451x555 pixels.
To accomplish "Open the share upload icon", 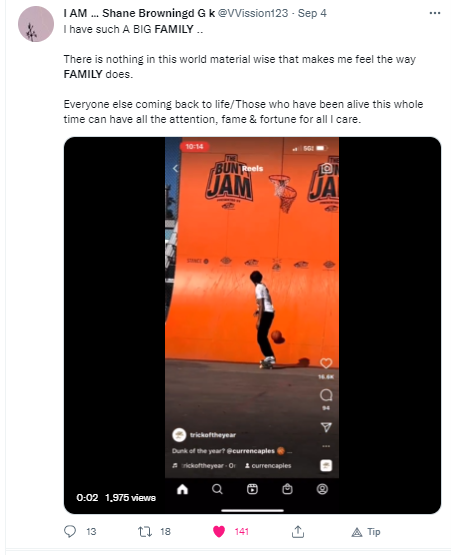I will pos(298,531).
